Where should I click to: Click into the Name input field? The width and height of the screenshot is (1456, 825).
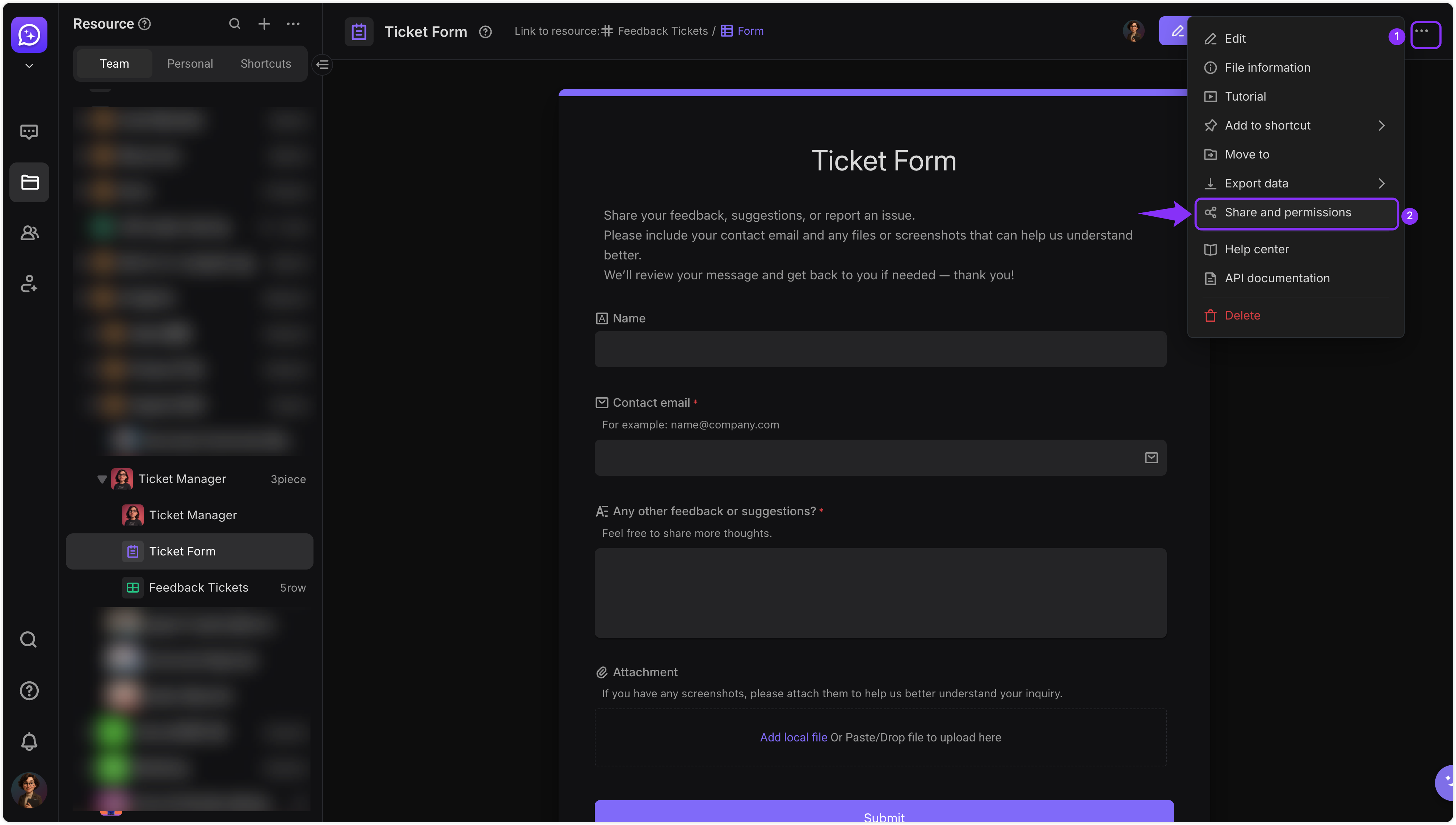pos(880,349)
